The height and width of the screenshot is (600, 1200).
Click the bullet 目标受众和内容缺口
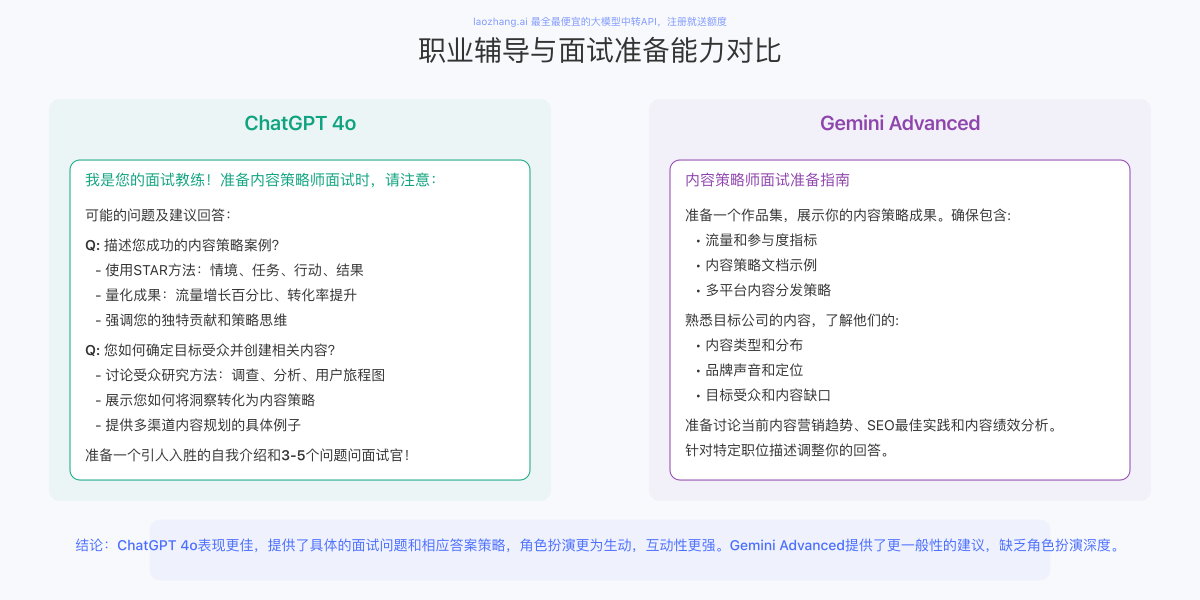763,395
